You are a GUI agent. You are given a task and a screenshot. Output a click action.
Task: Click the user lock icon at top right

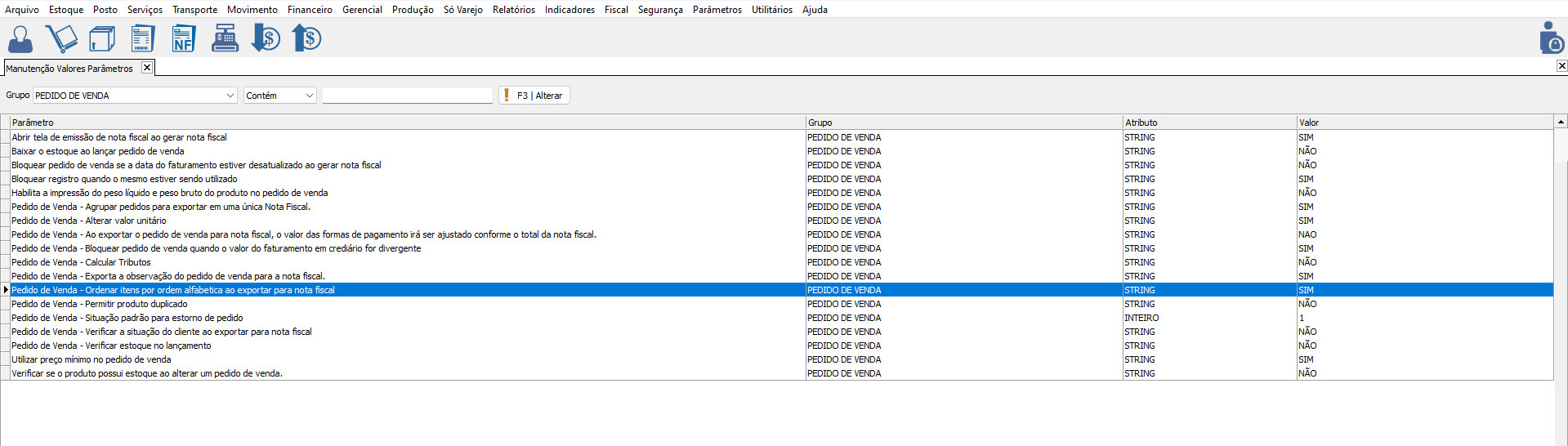1551,38
